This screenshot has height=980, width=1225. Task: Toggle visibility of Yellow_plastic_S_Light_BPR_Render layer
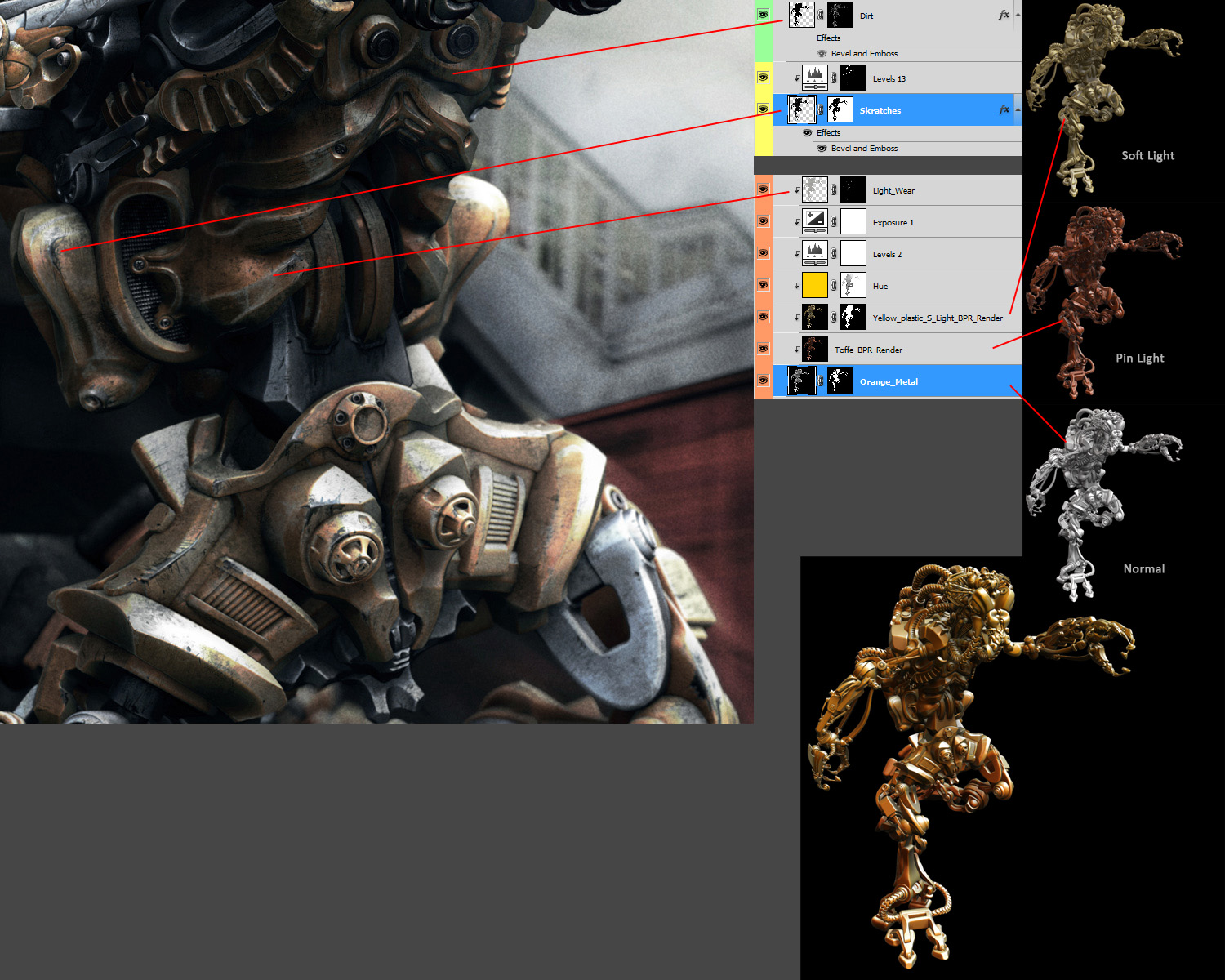click(x=763, y=317)
